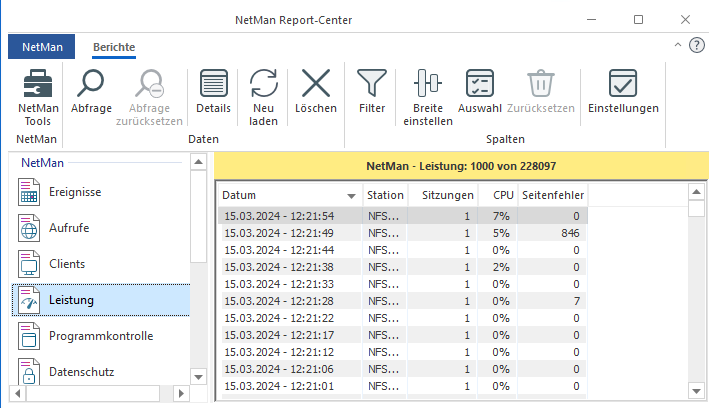This screenshot has height=408, width=716.
Task: Collapse the ribbon with the chevron
Action: tap(678, 46)
